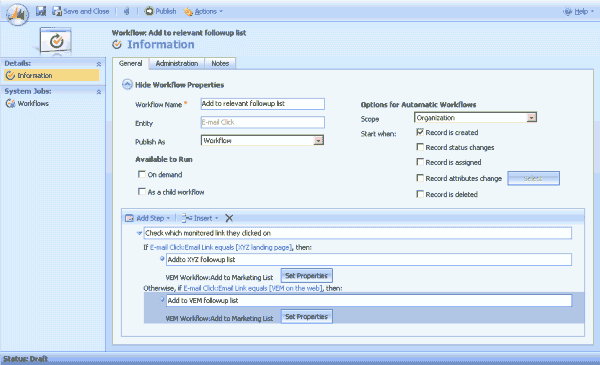Click the Information heading icon

click(x=117, y=45)
